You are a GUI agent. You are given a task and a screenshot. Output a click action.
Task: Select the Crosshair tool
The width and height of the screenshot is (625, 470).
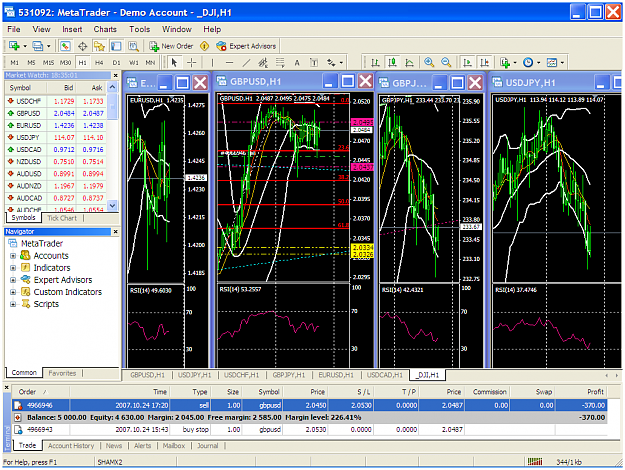click(191, 63)
